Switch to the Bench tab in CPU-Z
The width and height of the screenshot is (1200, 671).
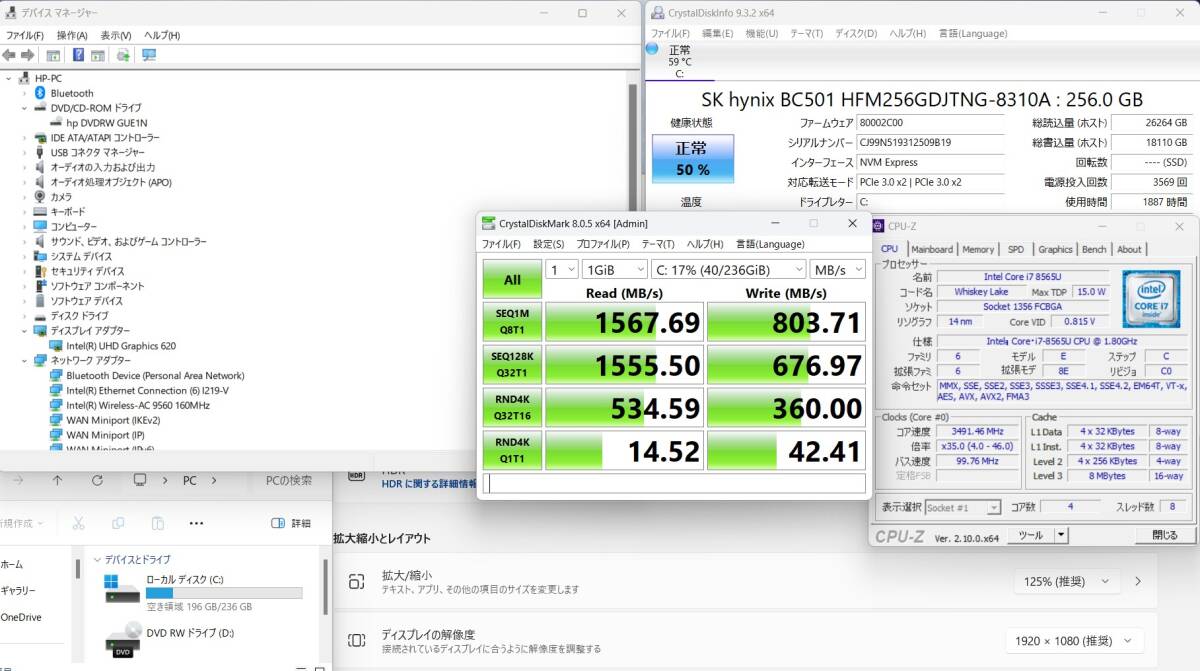point(1095,249)
